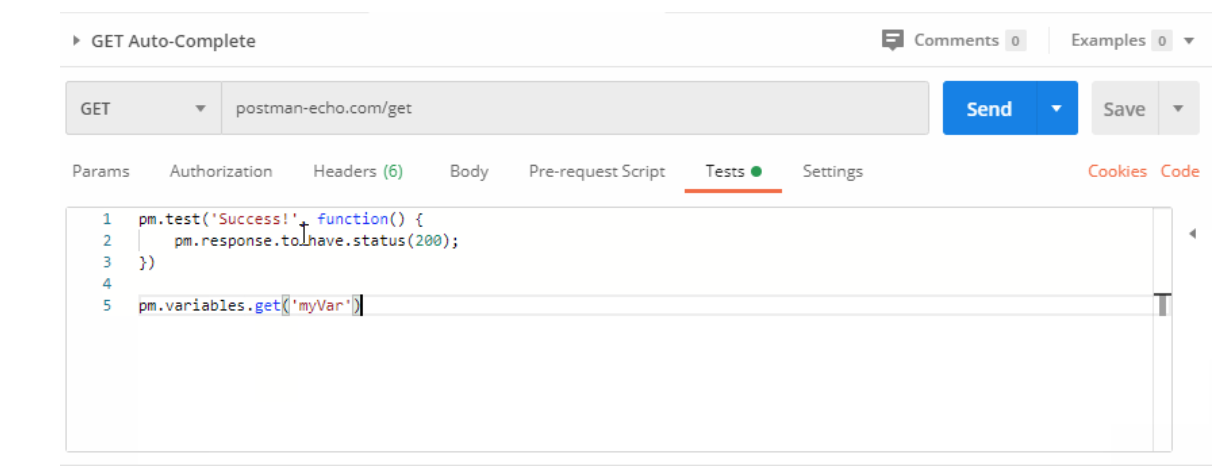Expand the snippets side panel arrow
The width and height of the screenshot is (1230, 468).
(1192, 233)
